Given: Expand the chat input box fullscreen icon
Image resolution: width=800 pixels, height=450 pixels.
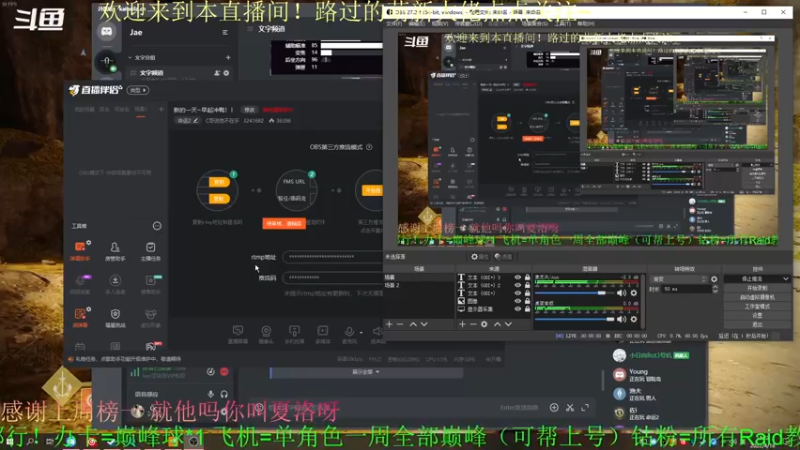Looking at the screenshot, I should click(x=585, y=407).
